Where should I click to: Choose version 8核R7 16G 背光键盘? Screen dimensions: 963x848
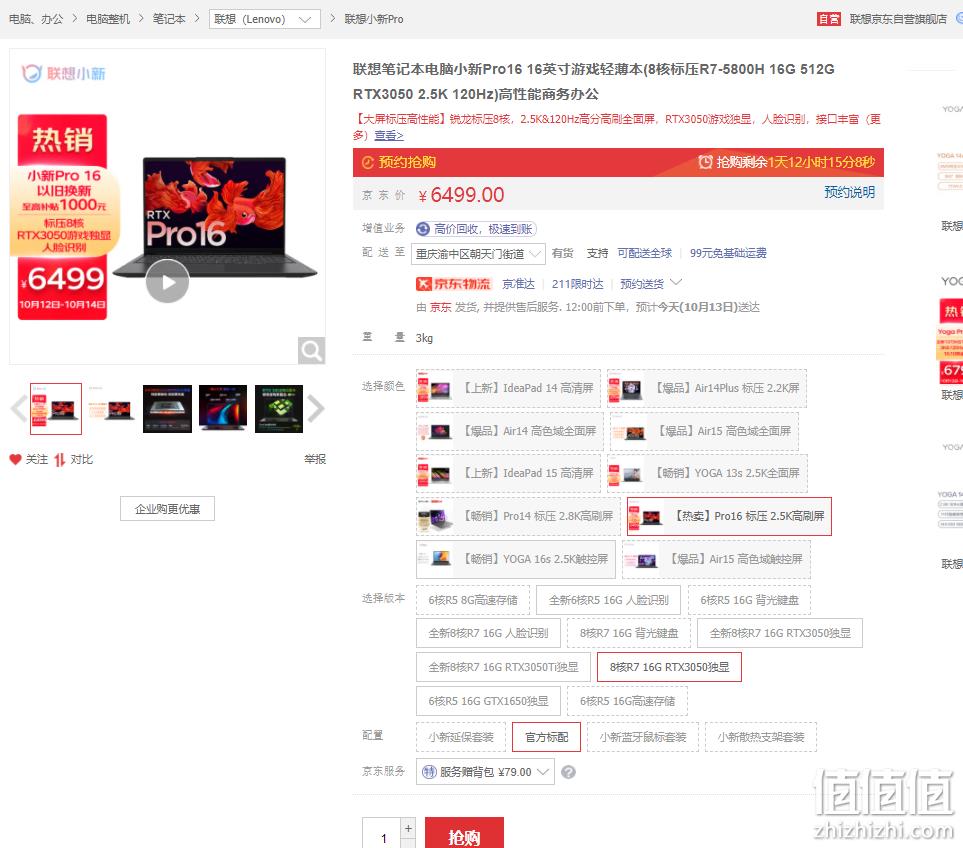[x=629, y=633]
